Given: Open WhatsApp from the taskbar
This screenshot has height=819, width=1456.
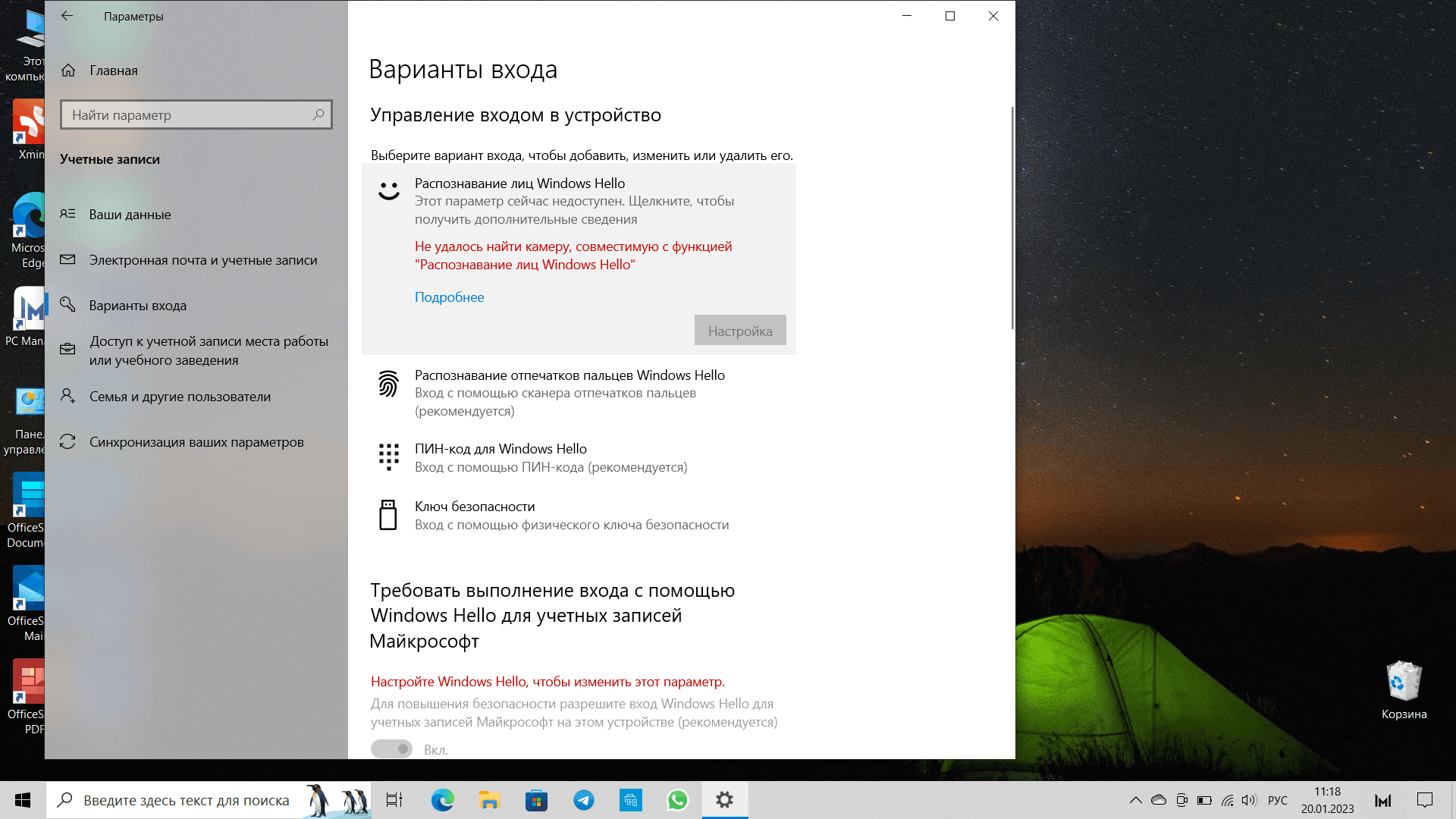Looking at the screenshot, I should point(677,800).
